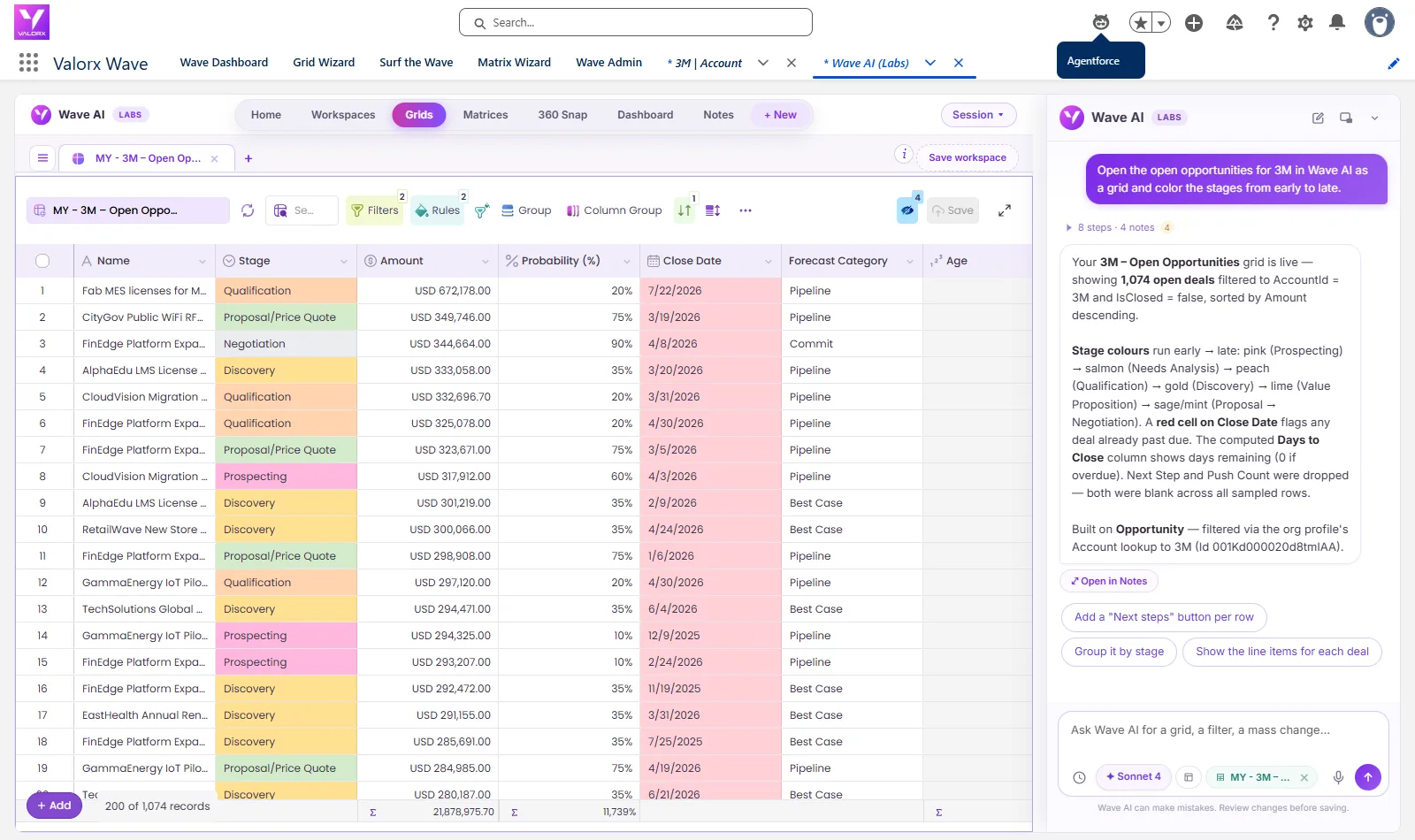The image size is (1415, 840).
Task: Pop out the Wave AI chat panel
Action: tap(1346, 118)
